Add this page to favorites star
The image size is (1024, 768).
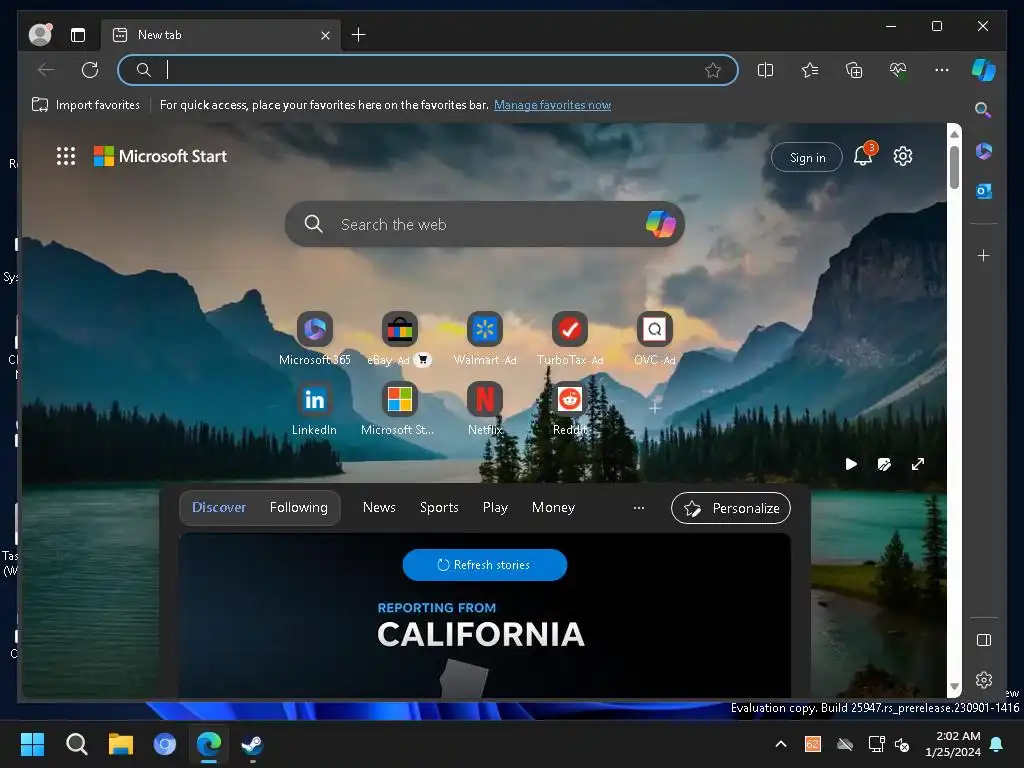point(713,70)
